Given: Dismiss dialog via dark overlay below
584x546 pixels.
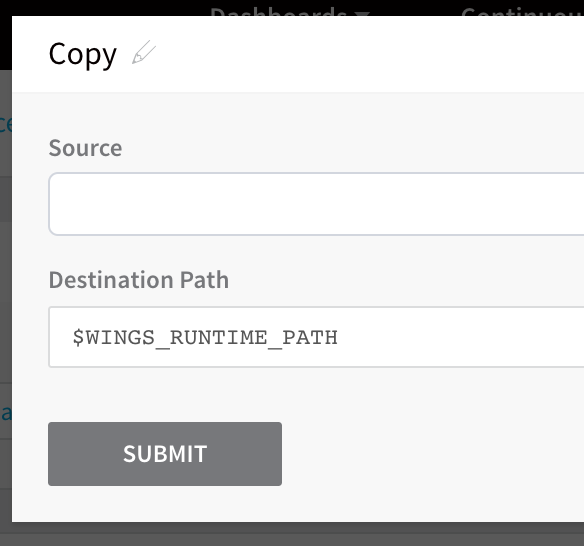Looking at the screenshot, I should (x=292, y=534).
